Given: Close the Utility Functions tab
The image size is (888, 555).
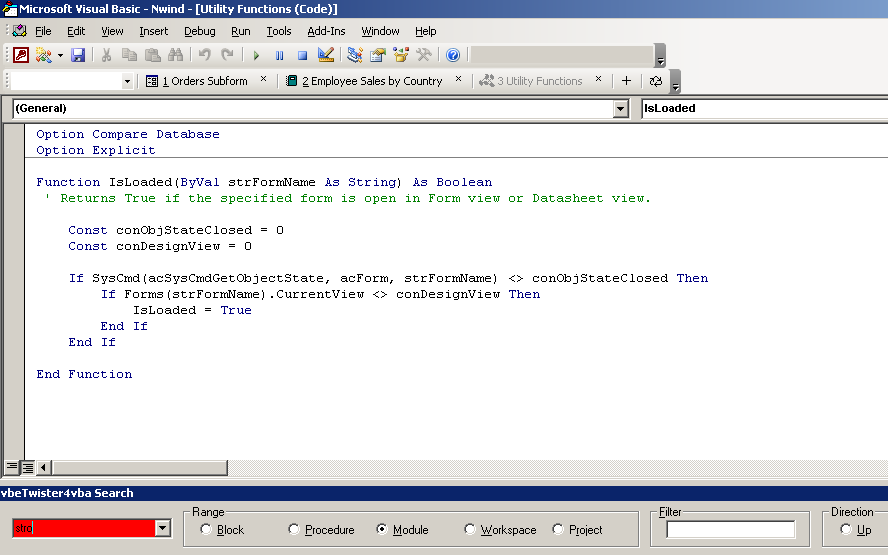Looking at the screenshot, I should point(598,79).
